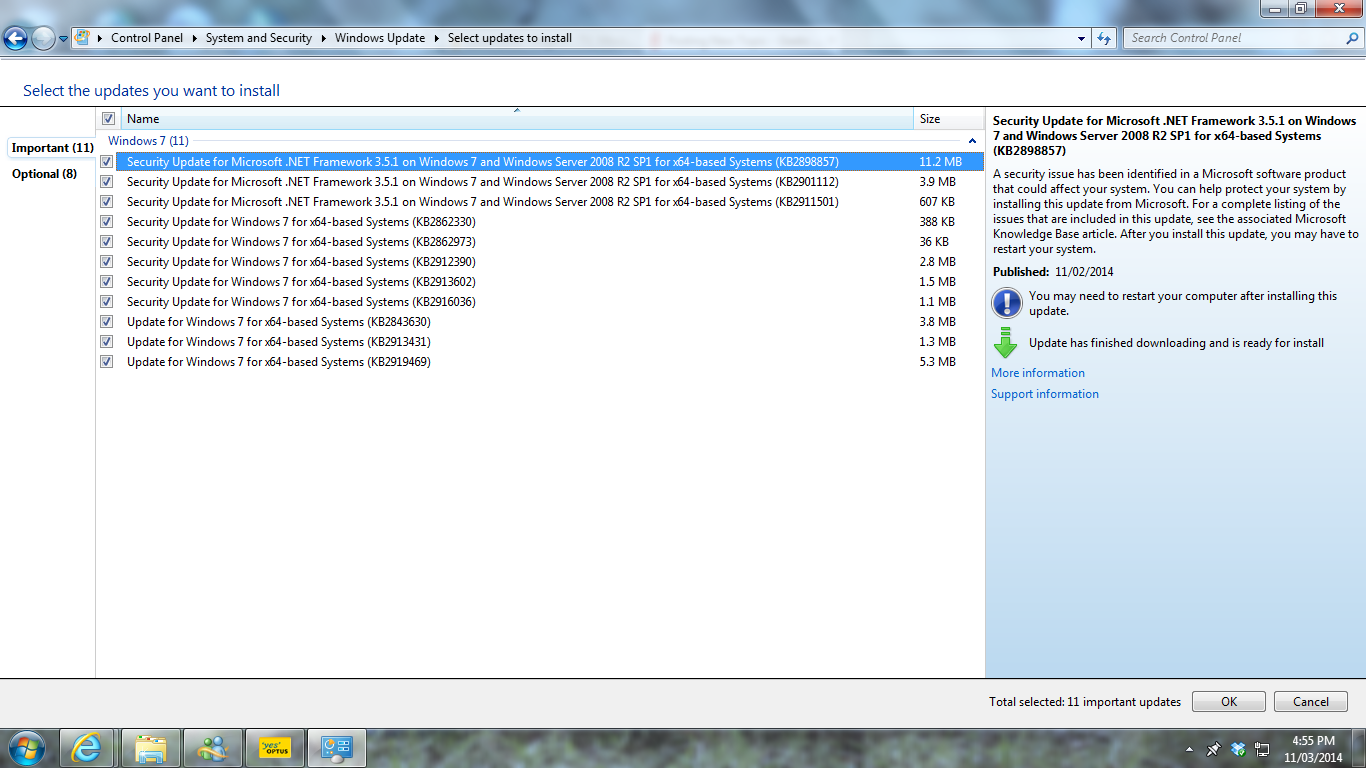Open the Windows Start menu

pyautogui.click(x=26, y=748)
